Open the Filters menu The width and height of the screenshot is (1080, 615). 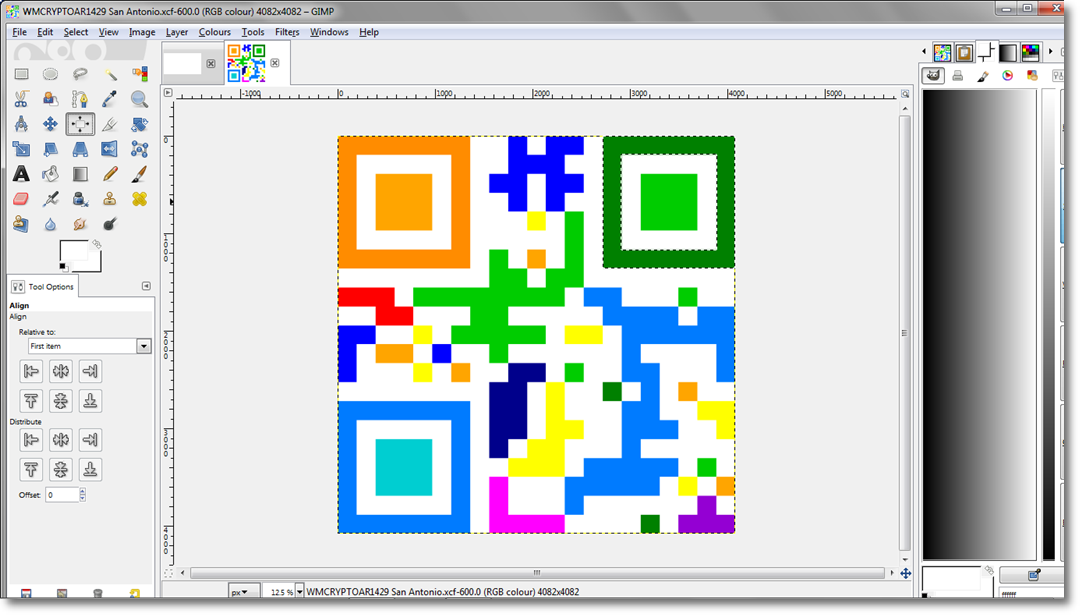287,32
